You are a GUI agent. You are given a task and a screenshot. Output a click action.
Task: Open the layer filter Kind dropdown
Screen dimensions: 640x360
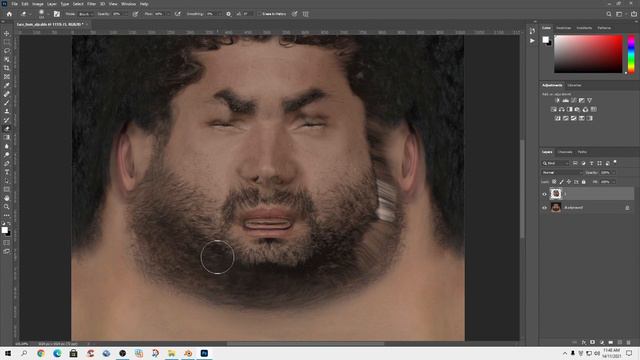(556, 163)
